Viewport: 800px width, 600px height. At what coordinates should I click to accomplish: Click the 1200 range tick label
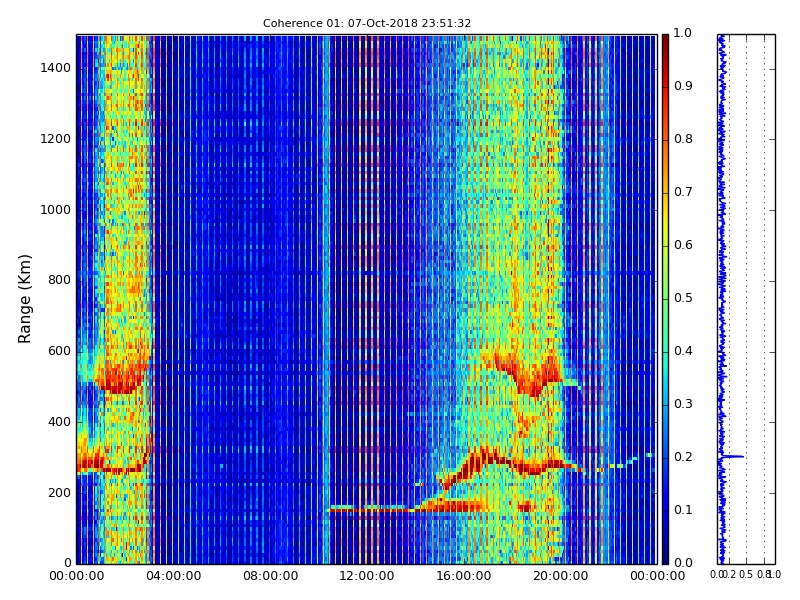pyautogui.click(x=56, y=139)
